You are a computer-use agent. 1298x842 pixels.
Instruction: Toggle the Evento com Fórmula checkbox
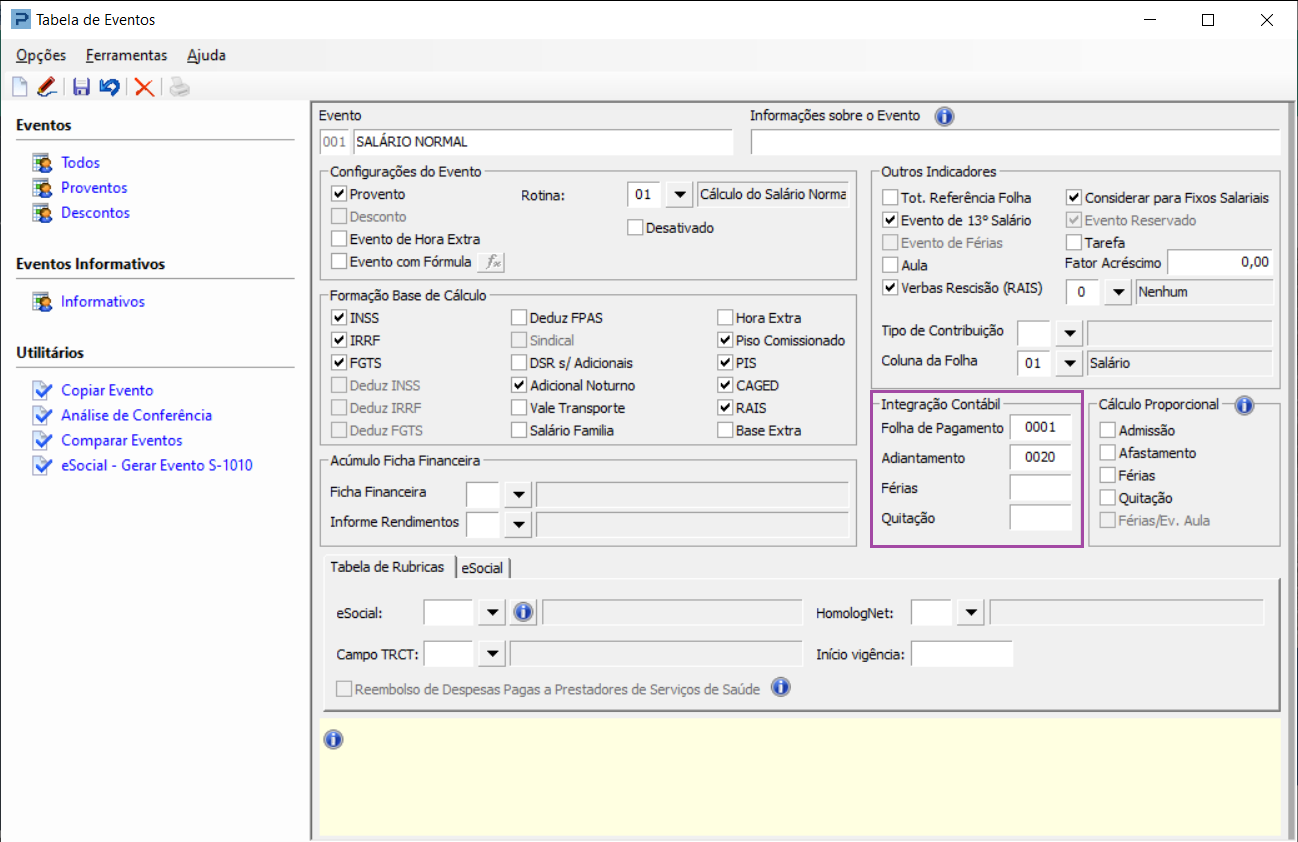[339, 262]
